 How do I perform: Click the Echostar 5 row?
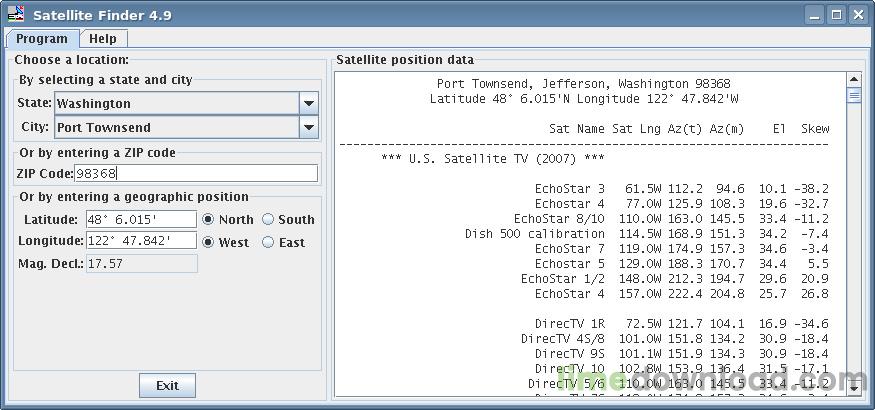tap(682, 264)
